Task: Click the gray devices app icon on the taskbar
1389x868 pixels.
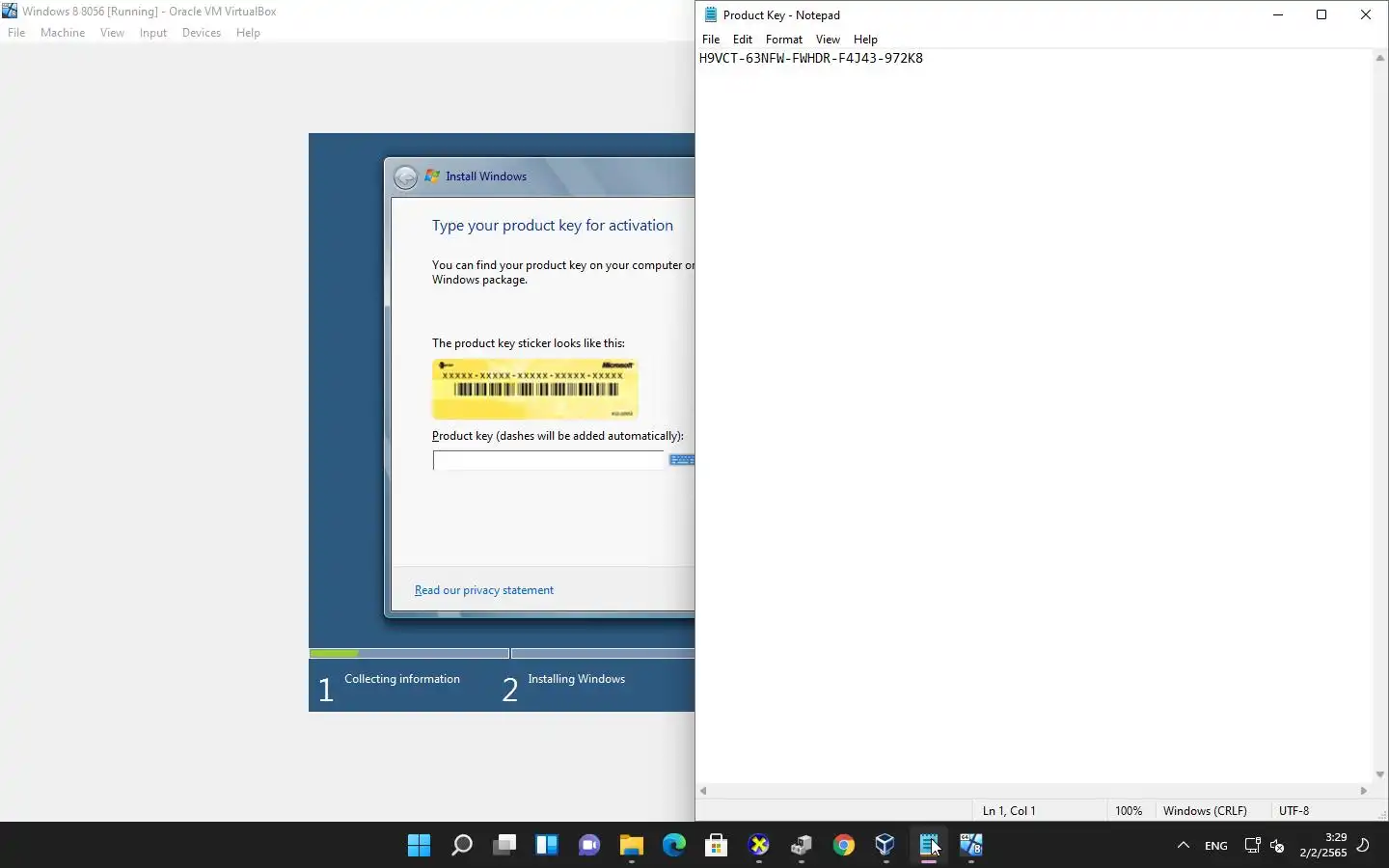Action: click(x=802, y=846)
